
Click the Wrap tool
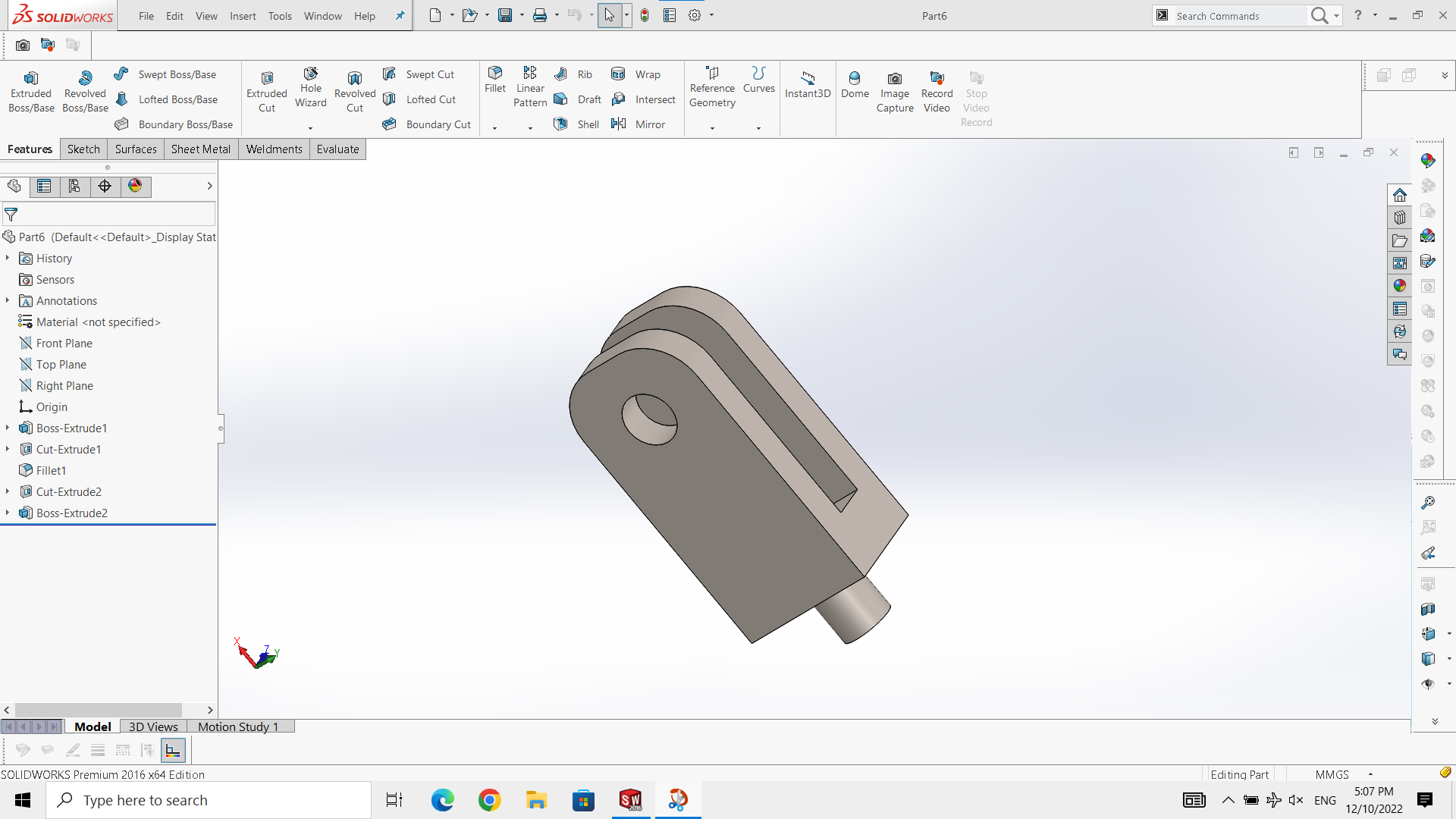(635, 74)
